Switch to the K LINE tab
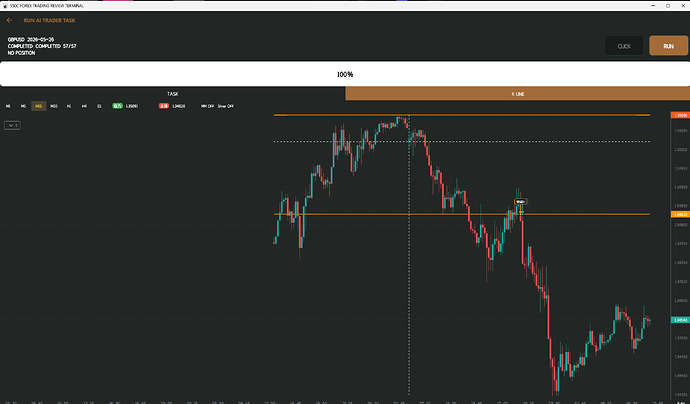 [518, 94]
